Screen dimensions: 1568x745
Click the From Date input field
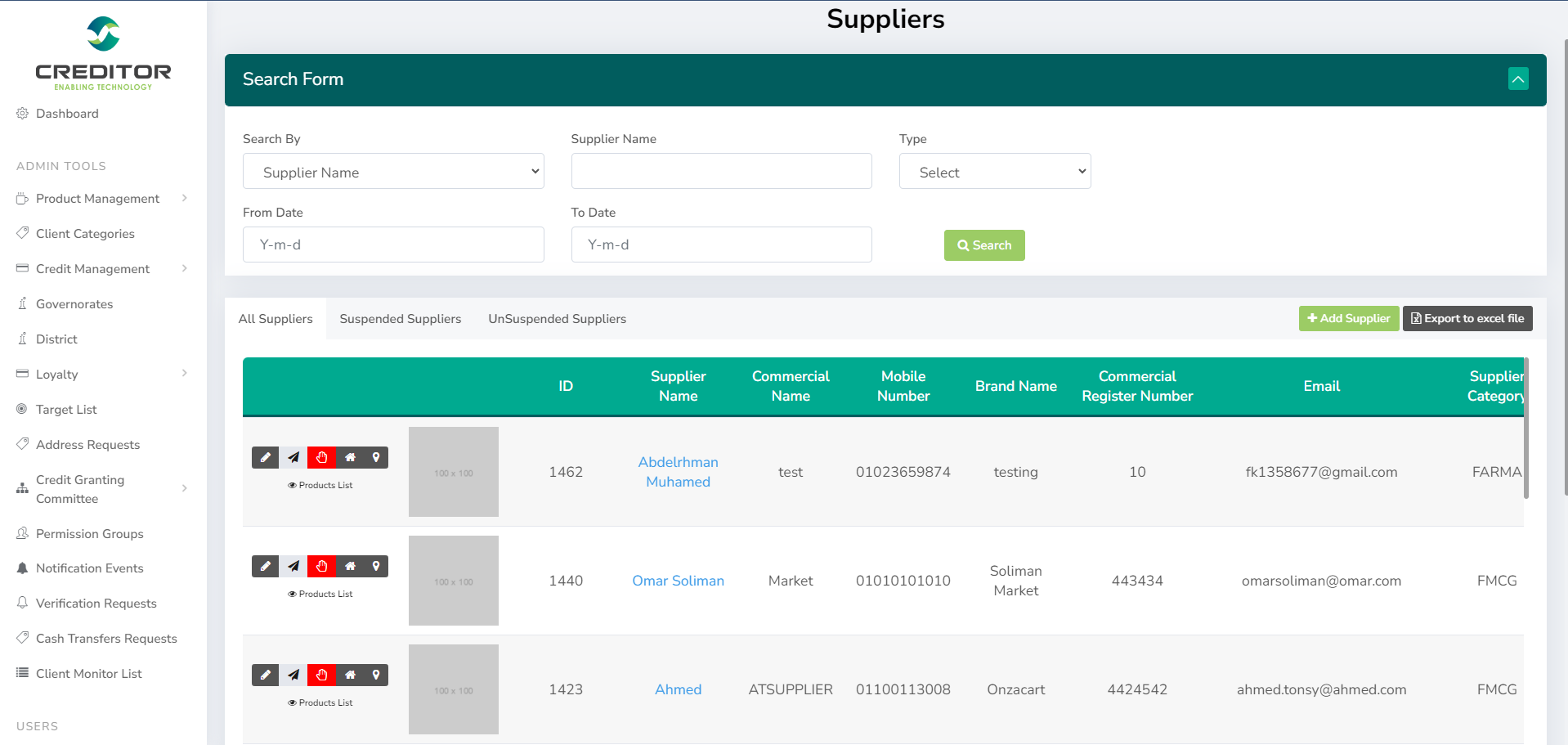pyautogui.click(x=393, y=245)
